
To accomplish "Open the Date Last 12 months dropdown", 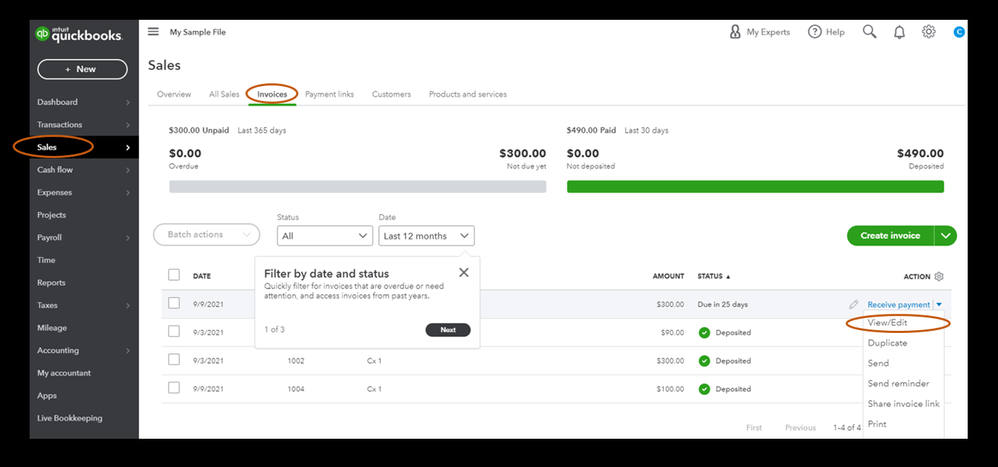I will 426,235.
